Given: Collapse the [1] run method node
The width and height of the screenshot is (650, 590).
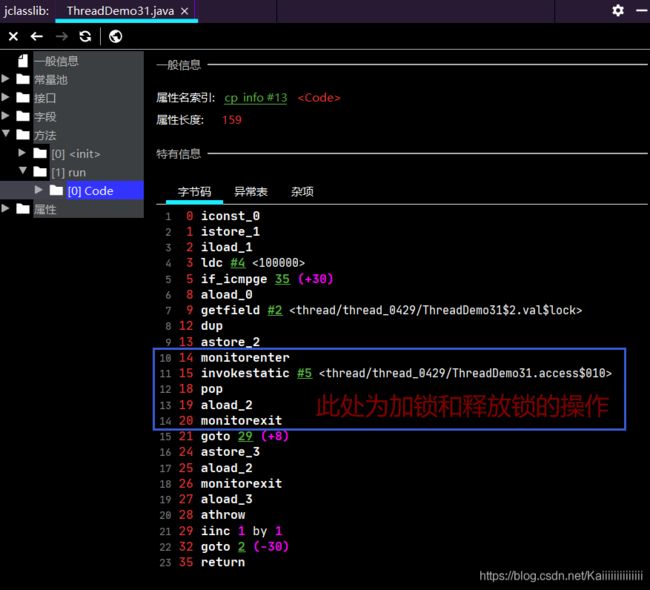Looking at the screenshot, I should point(23,170).
